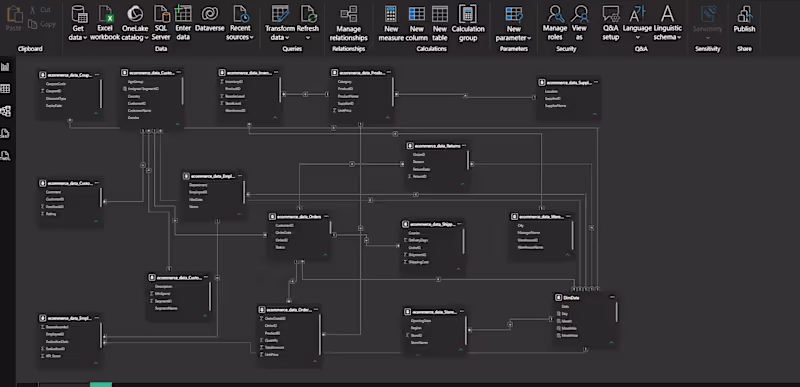Collapse the Coupons table card chevron
This screenshot has height=387, width=800.
(x=96, y=113)
